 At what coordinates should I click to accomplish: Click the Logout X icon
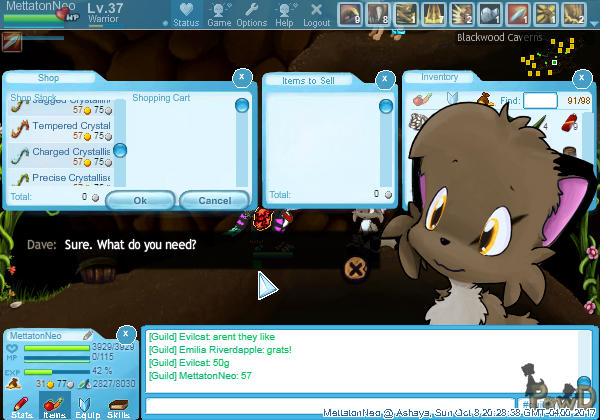316,13
